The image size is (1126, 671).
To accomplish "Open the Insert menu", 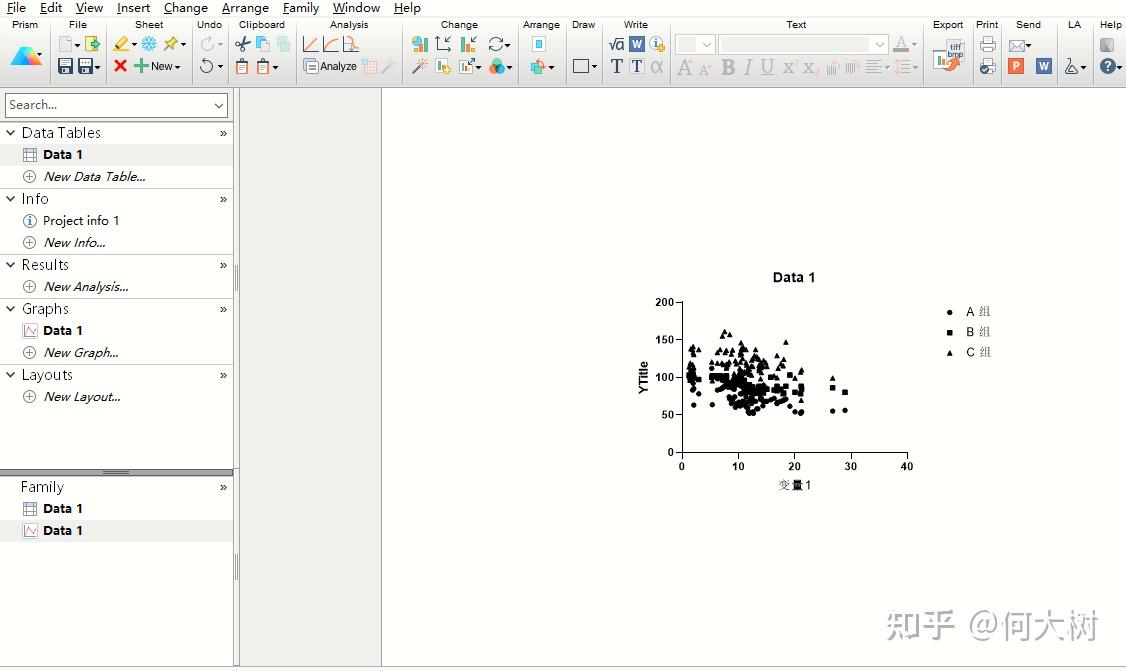I will click(x=134, y=8).
